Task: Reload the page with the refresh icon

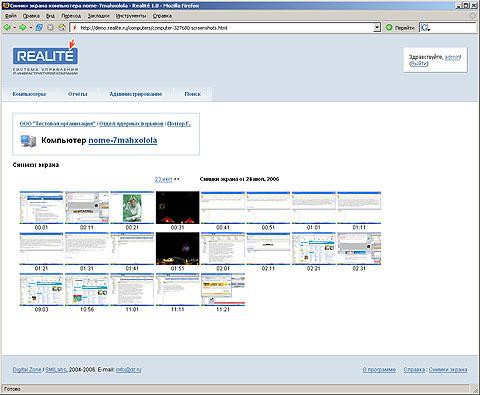Action: click(x=39, y=28)
